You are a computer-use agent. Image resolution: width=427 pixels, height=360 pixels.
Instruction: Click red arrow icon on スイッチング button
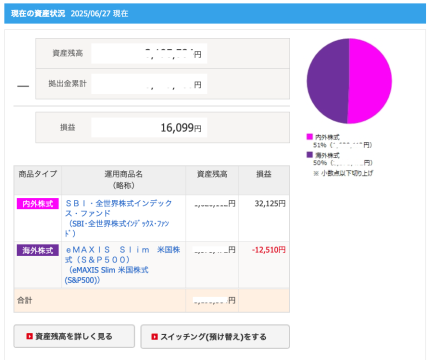[x=154, y=337]
